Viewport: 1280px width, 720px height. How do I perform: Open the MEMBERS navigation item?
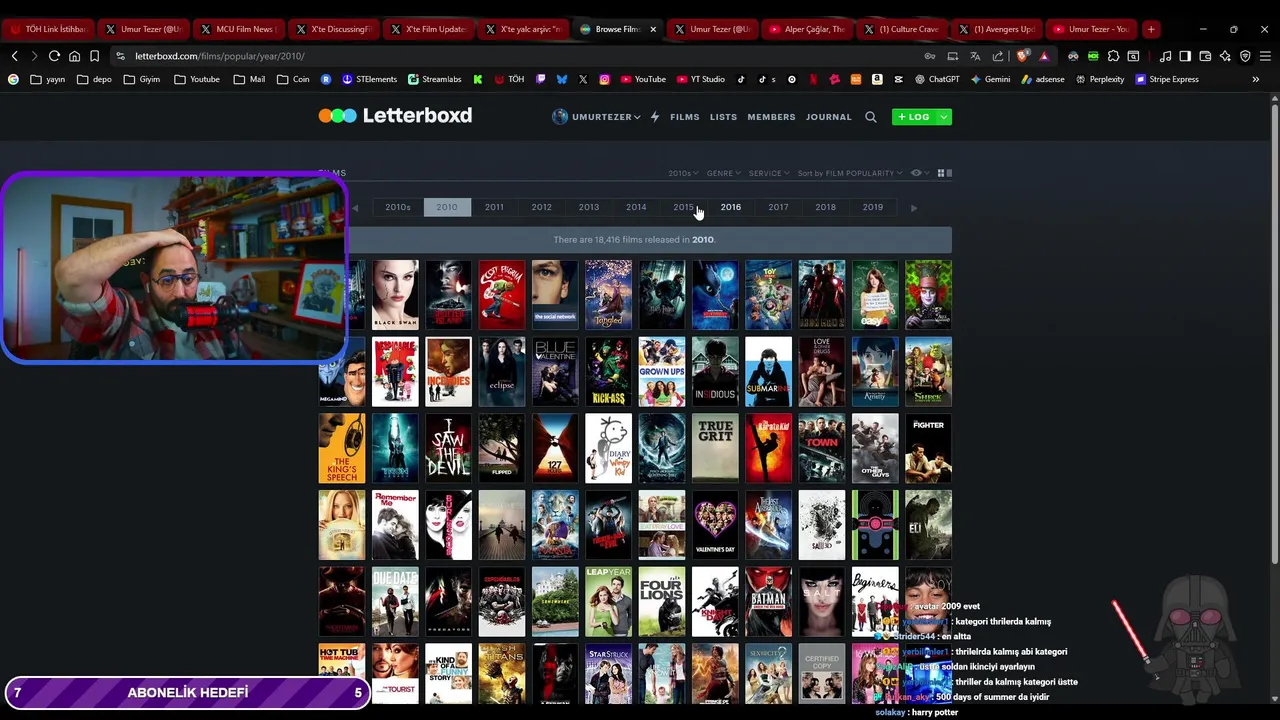click(x=771, y=117)
